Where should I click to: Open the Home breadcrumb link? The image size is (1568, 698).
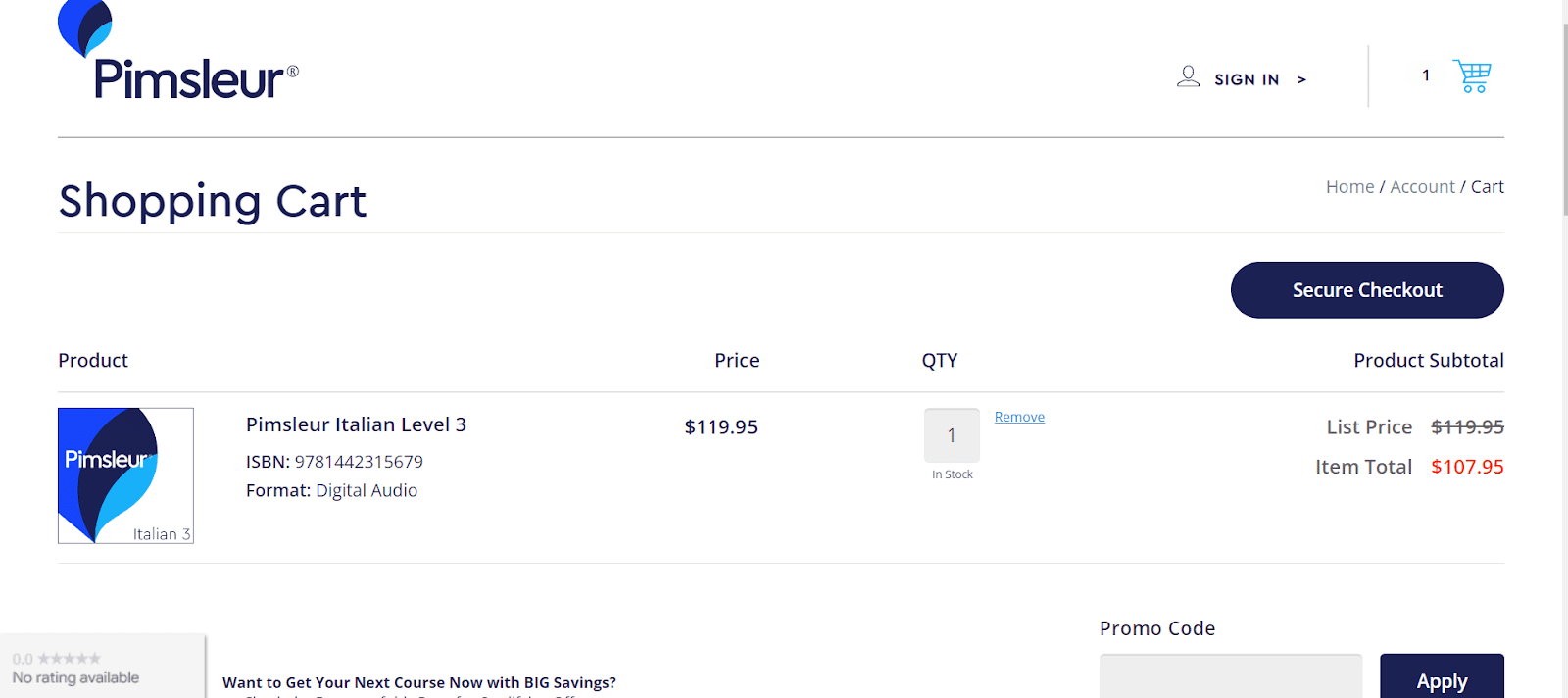(1349, 186)
